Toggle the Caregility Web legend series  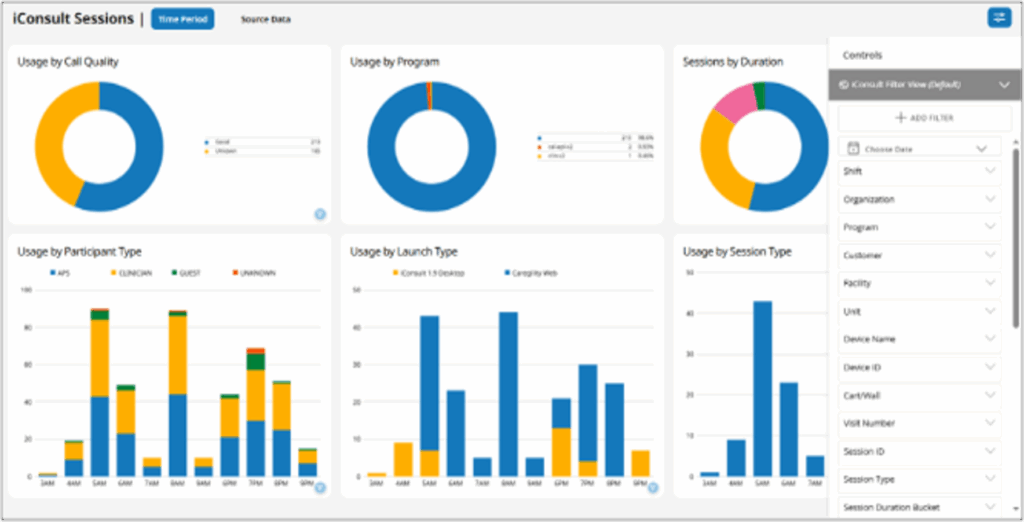click(529, 272)
